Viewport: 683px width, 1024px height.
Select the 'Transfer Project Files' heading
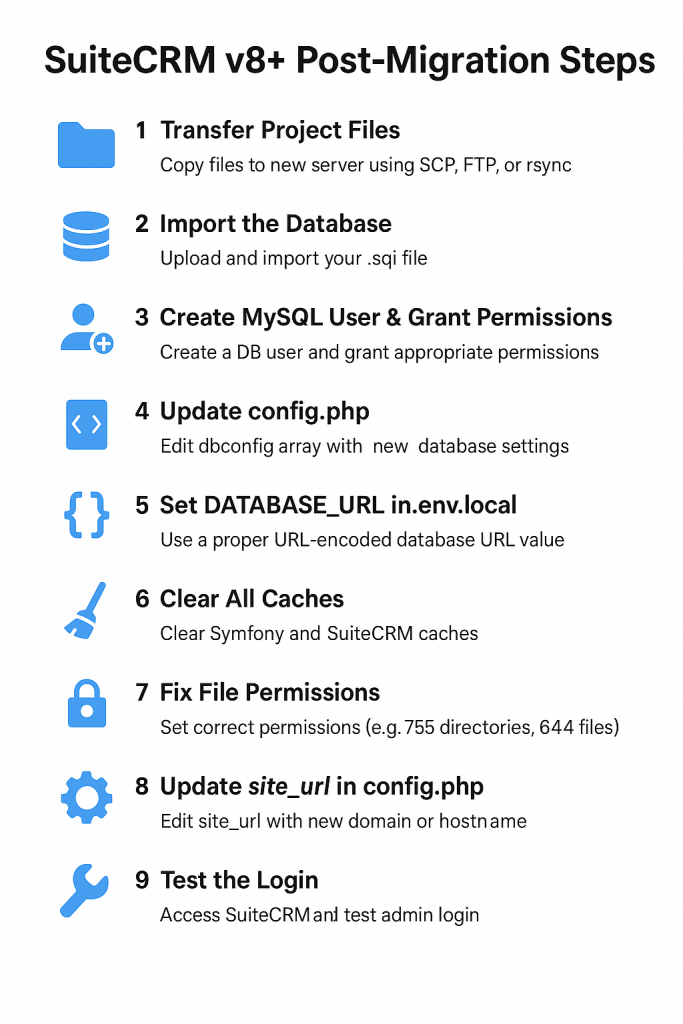tap(280, 130)
